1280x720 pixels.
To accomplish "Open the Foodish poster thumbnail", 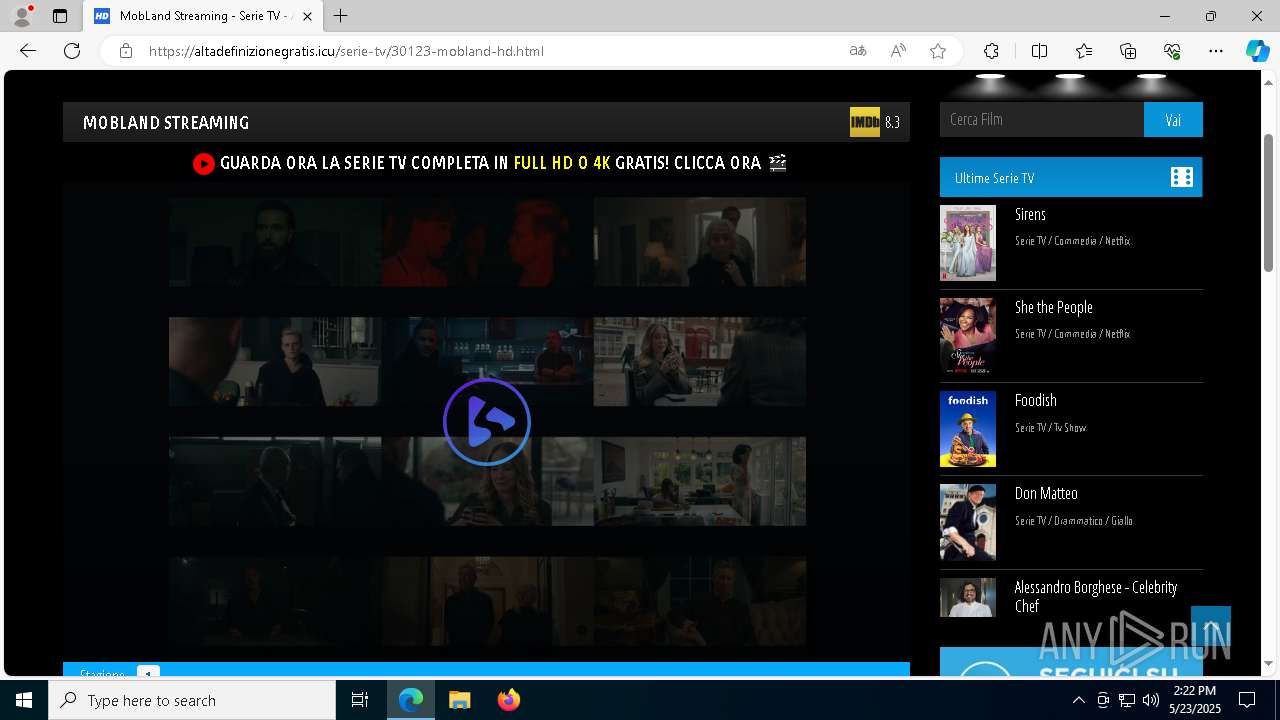I will click(x=968, y=429).
